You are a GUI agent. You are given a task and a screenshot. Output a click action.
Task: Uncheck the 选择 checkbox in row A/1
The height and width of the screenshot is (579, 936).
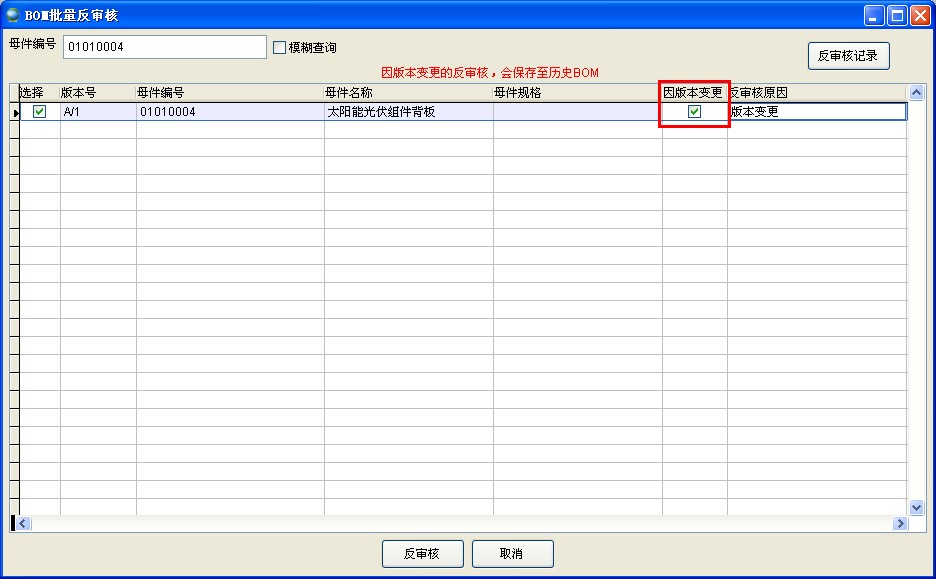pyautogui.click(x=40, y=112)
